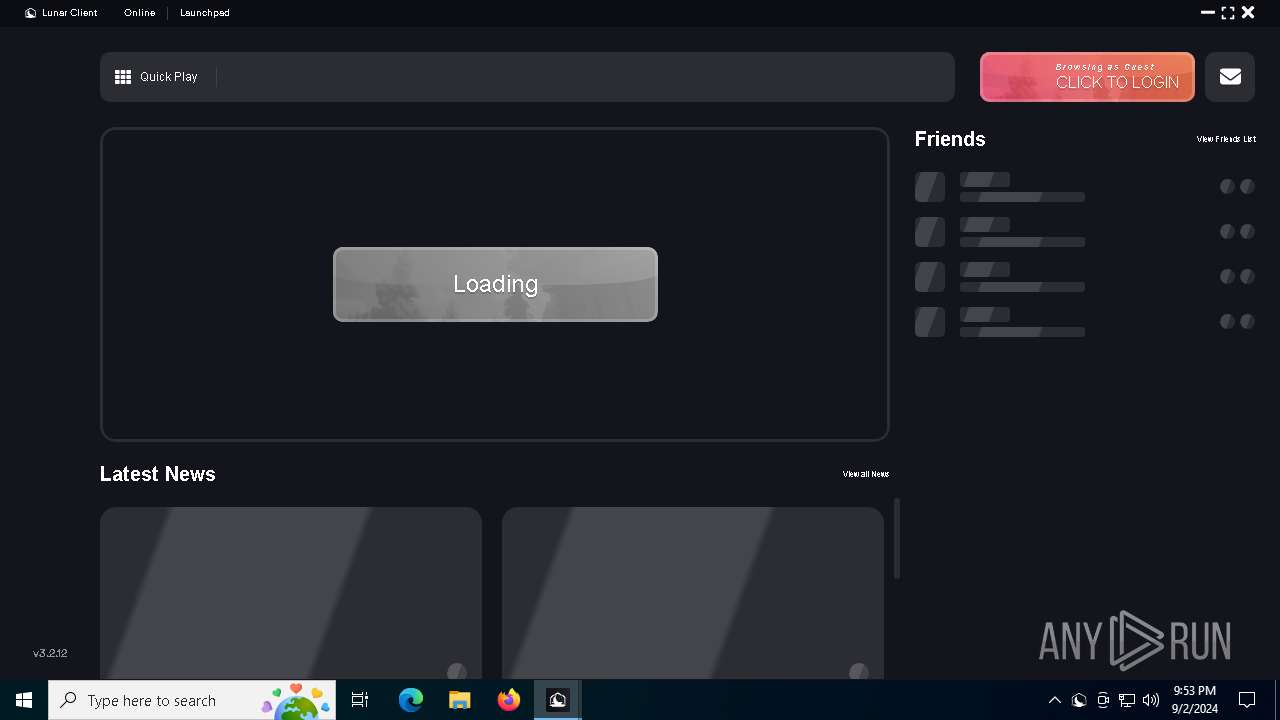Click the Lunar Client logo in title bar
The height and width of the screenshot is (720, 1280).
point(31,13)
